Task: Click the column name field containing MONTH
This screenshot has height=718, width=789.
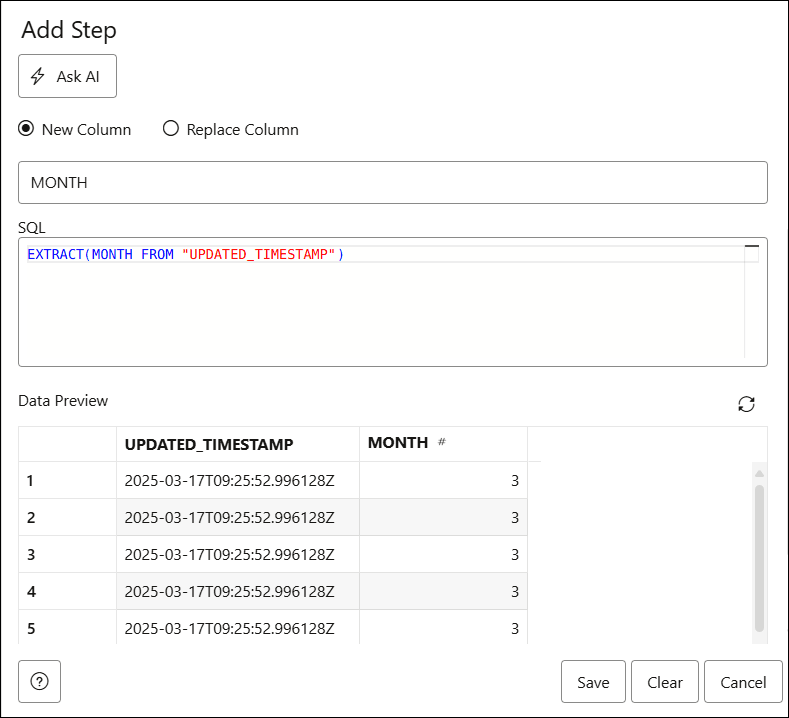Action: pyautogui.click(x=392, y=183)
